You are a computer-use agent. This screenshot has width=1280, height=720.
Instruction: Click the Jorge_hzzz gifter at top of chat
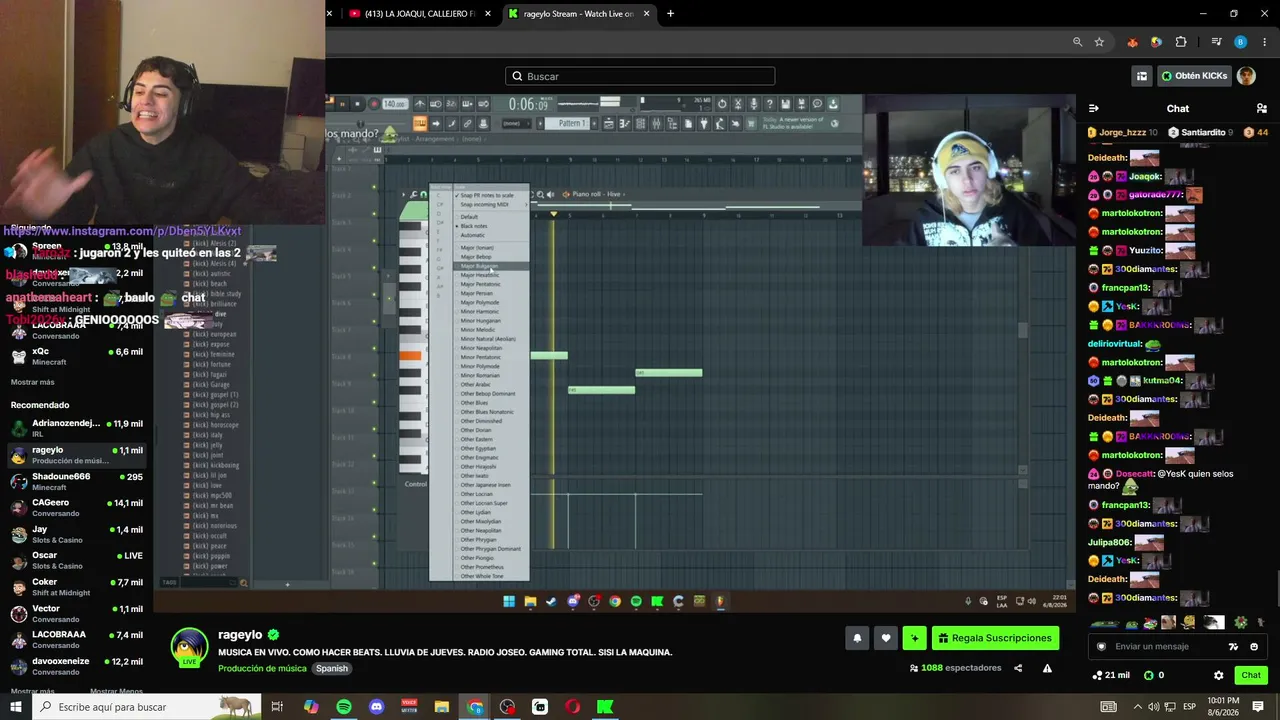coord(1122,132)
